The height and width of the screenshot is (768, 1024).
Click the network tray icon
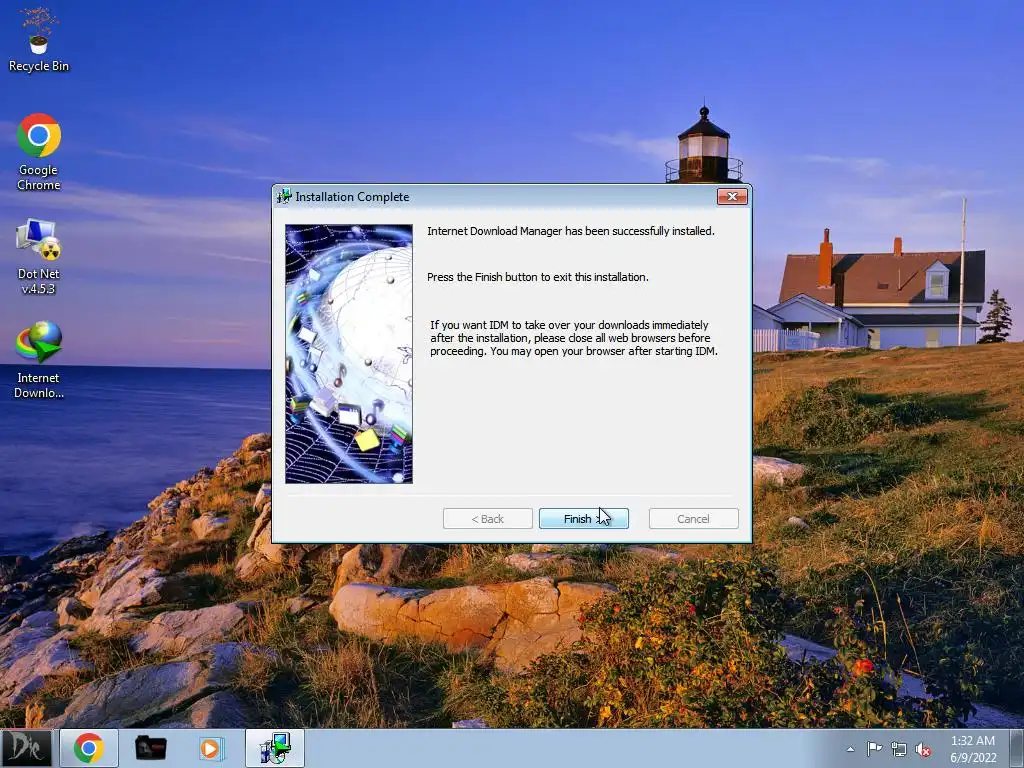tap(899, 750)
